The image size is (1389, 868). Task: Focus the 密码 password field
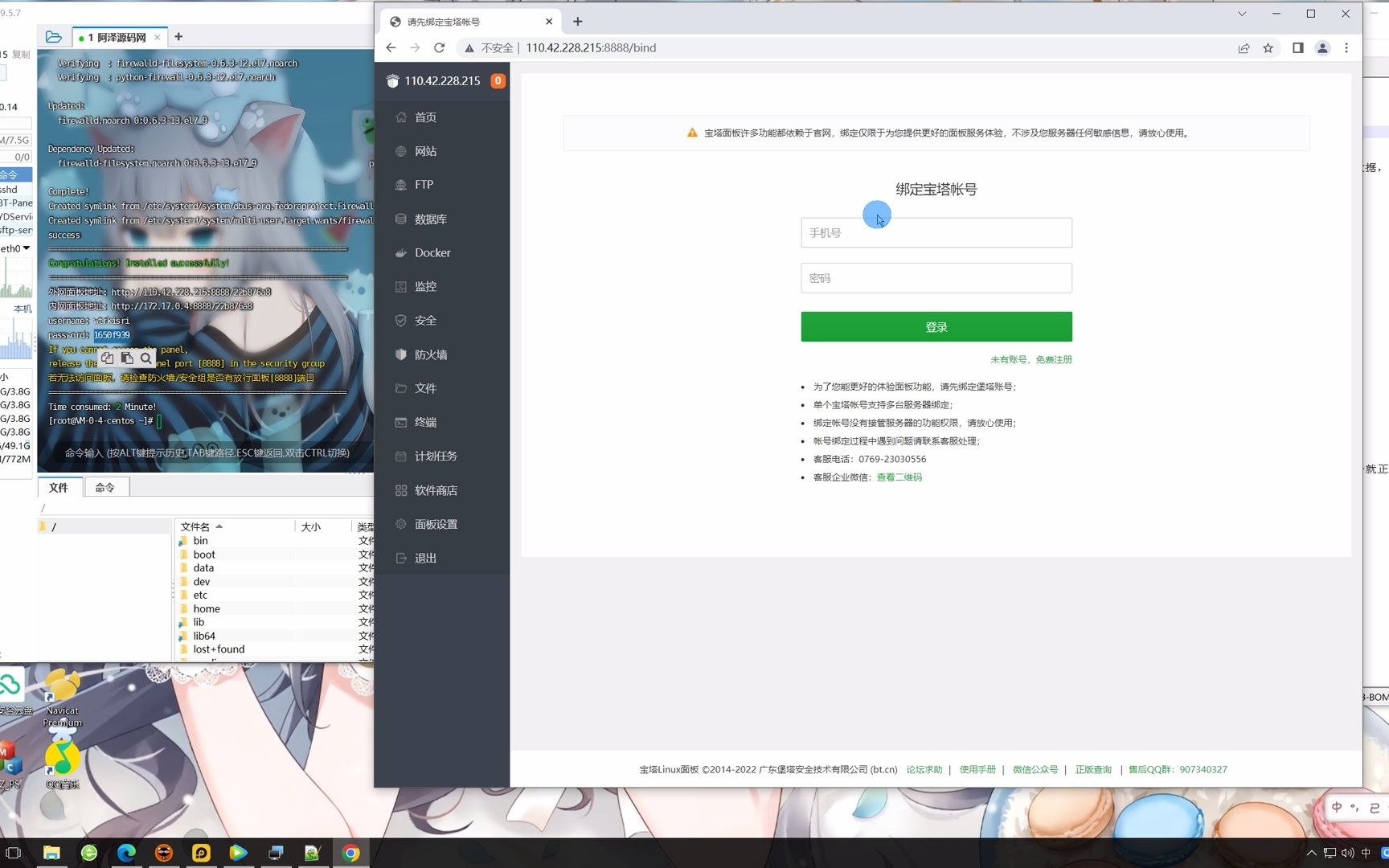(x=936, y=278)
